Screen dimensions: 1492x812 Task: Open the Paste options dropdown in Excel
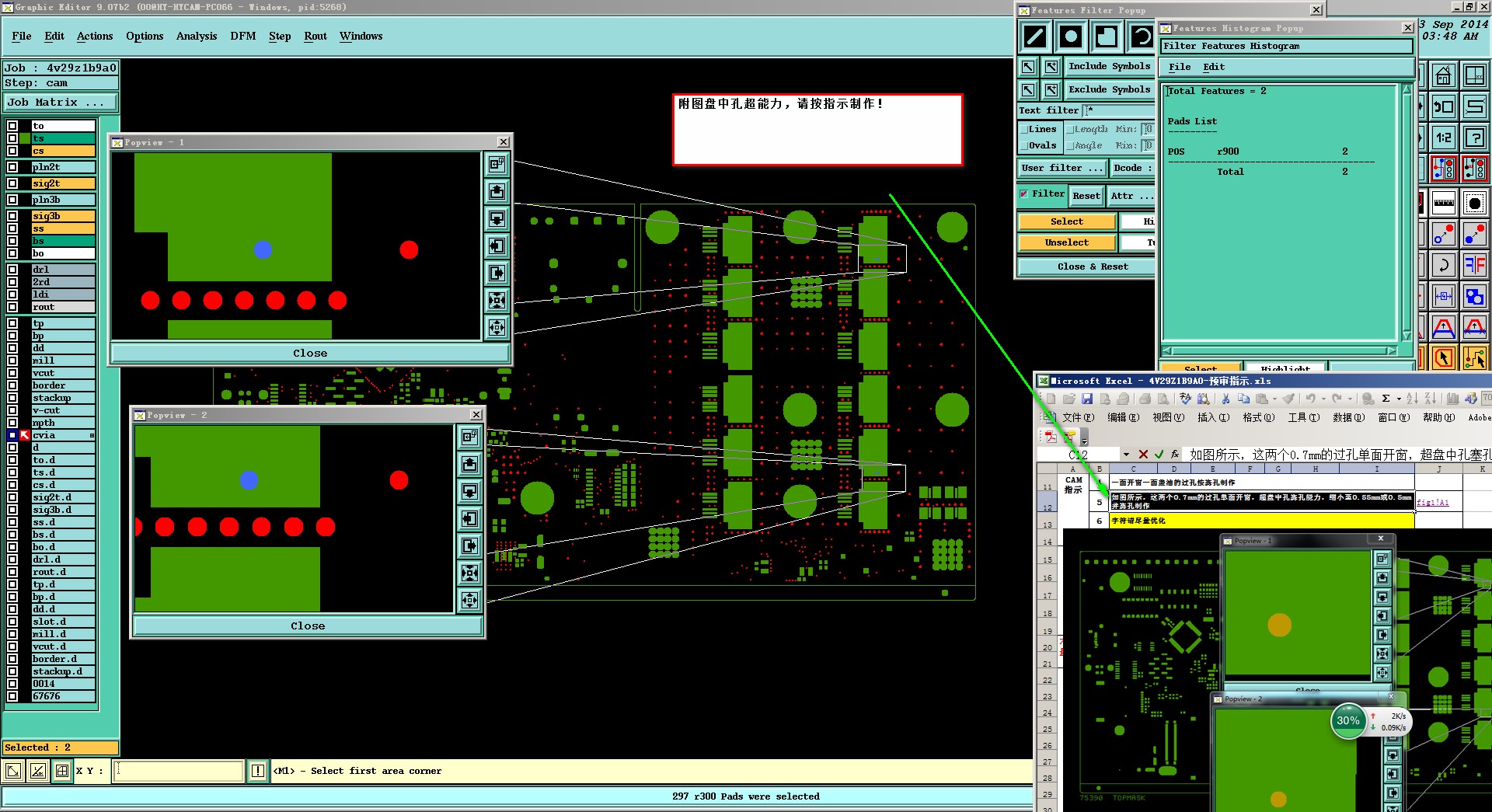point(1274,399)
